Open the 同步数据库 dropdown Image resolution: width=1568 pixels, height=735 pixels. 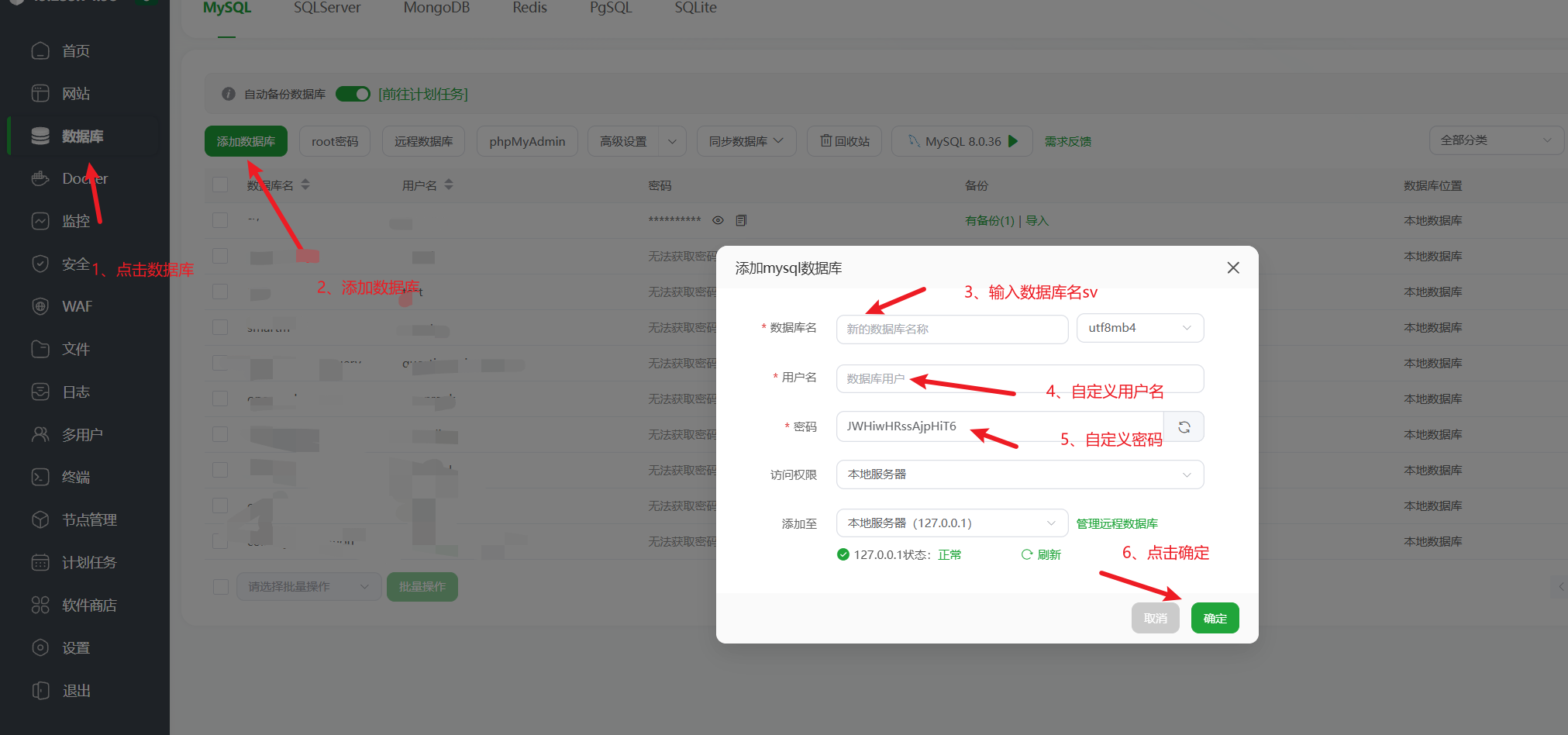click(746, 141)
